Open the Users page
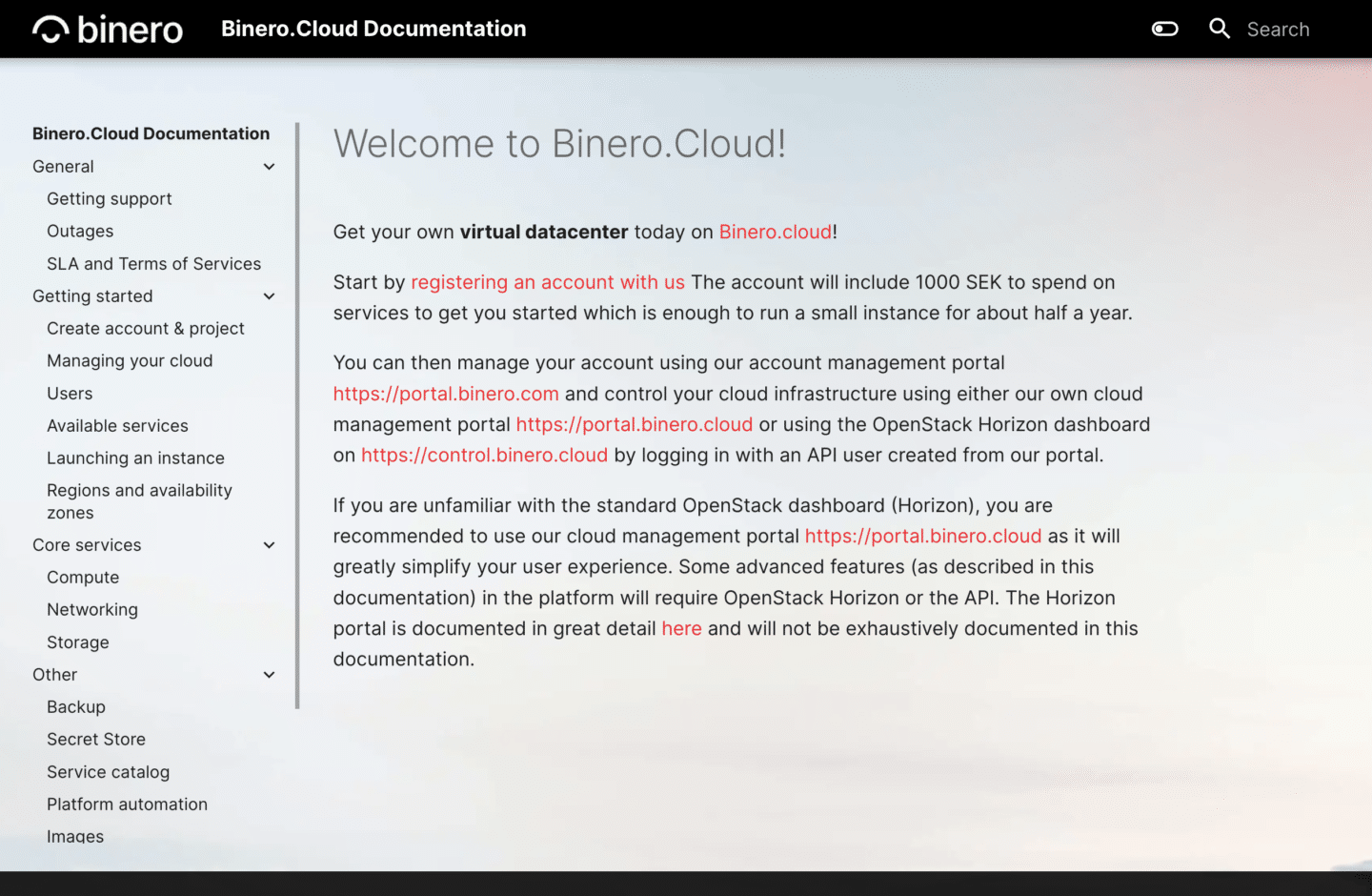Viewport: 1372px width, 896px height. [70, 394]
